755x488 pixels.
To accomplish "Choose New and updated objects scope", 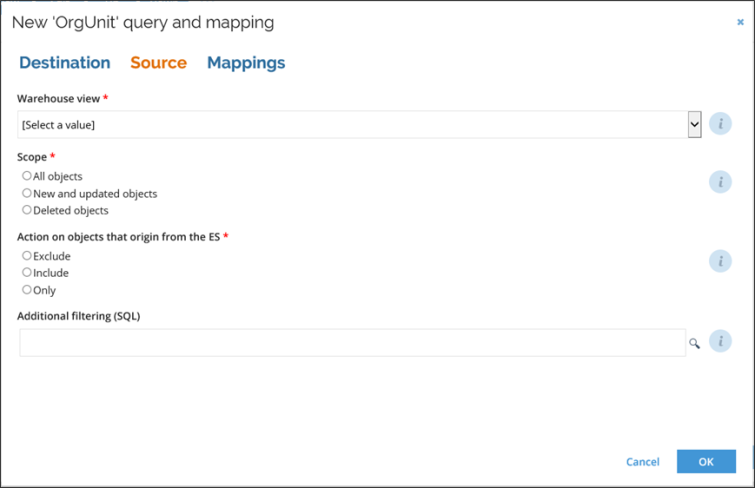I will [x=27, y=193].
